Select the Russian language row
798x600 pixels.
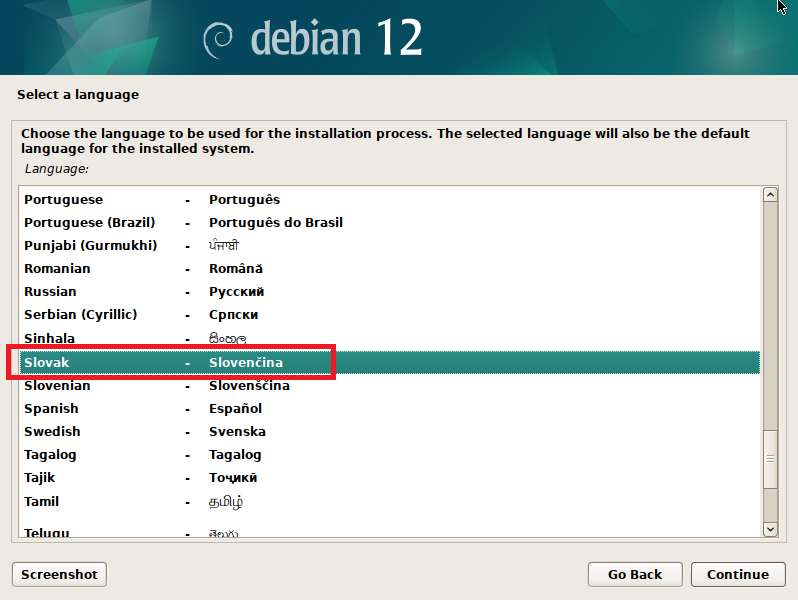coord(51,292)
